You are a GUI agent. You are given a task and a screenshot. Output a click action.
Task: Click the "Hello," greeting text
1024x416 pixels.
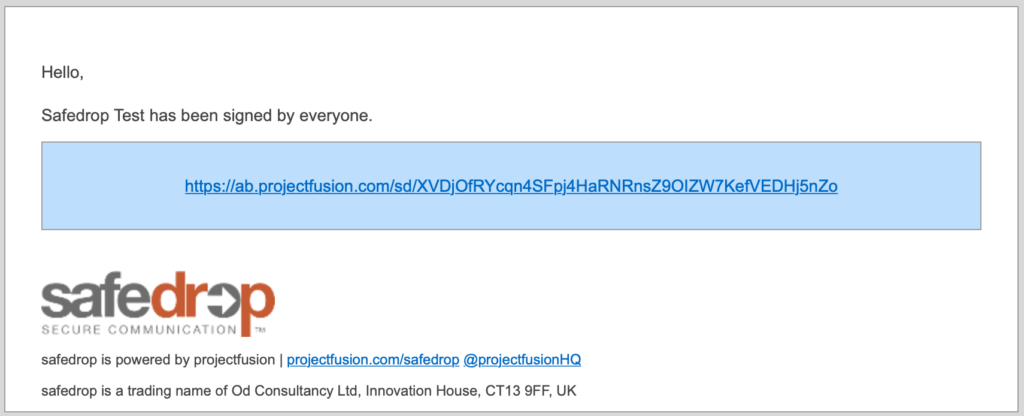[x=62, y=72]
